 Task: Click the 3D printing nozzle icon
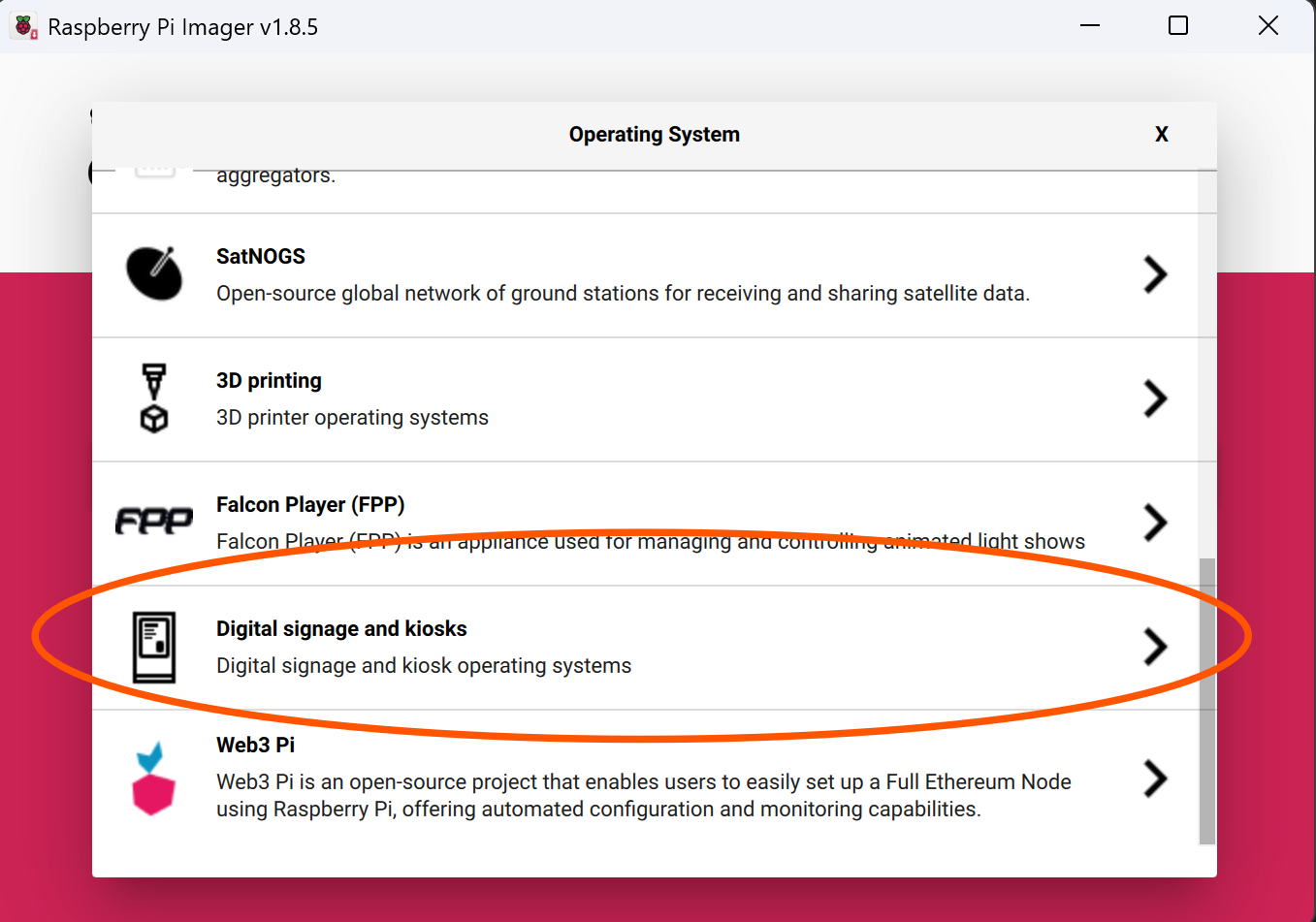pos(154,398)
